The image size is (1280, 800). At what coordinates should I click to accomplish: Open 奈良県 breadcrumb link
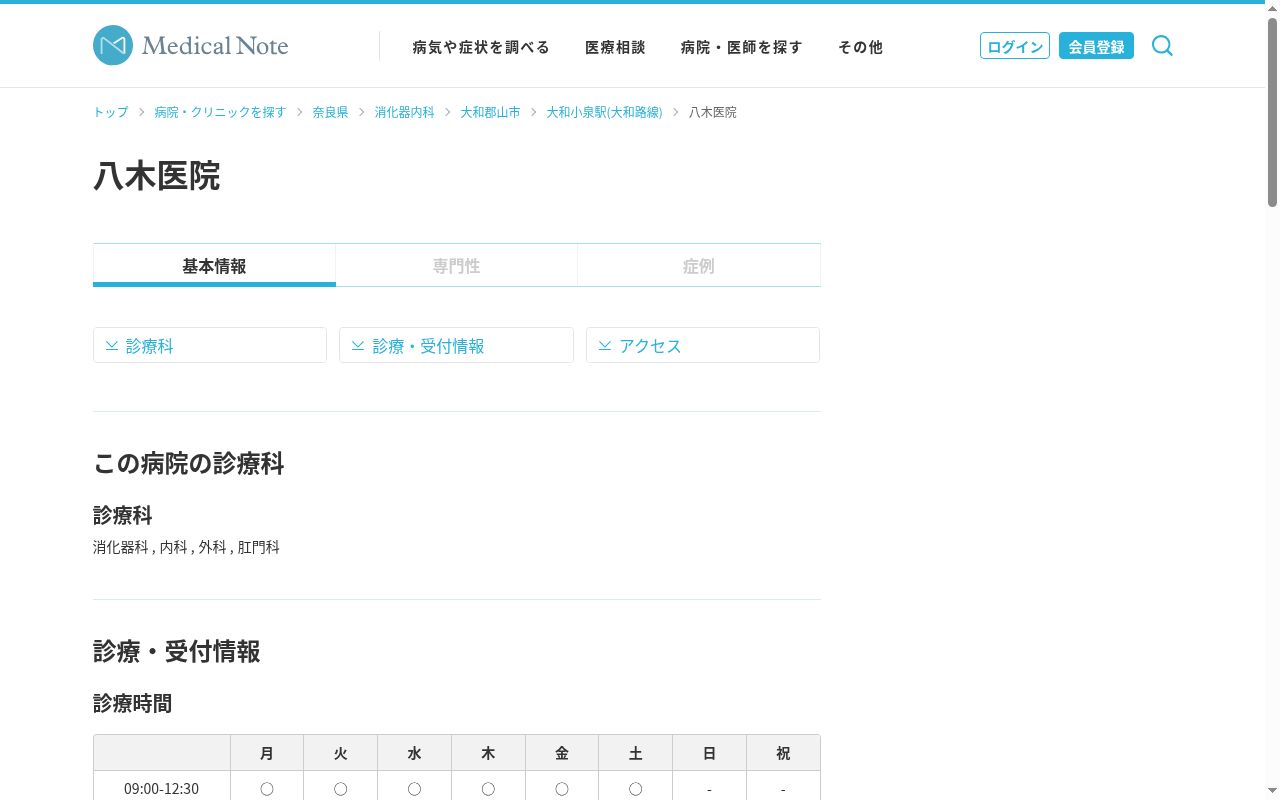(330, 112)
